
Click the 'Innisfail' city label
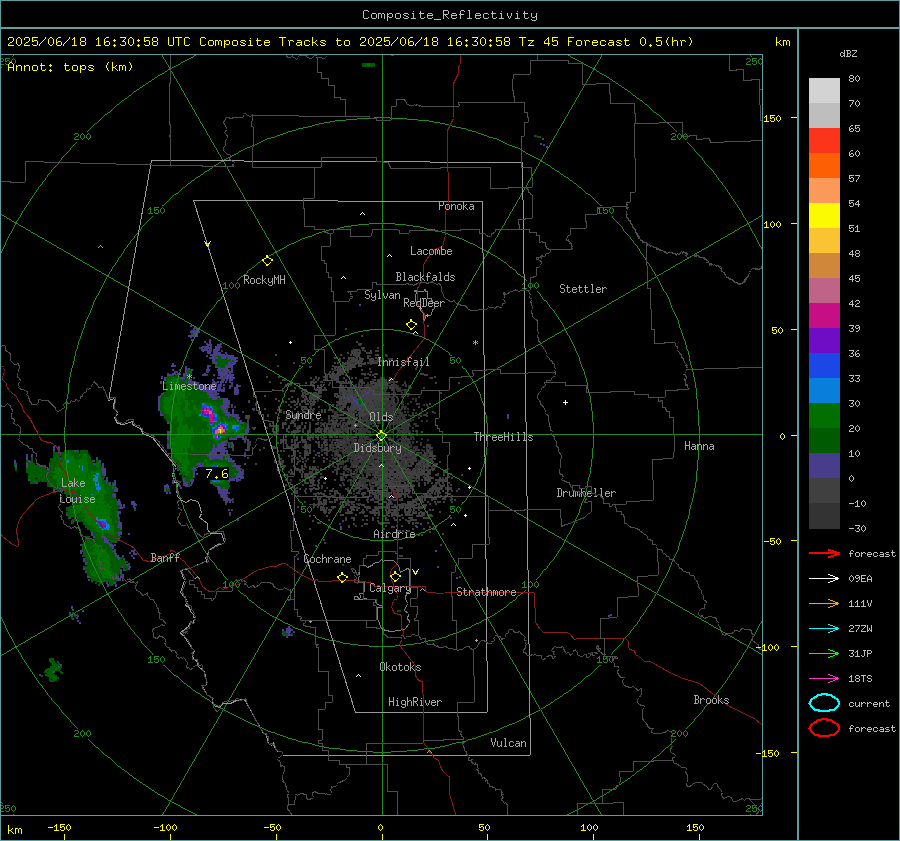point(403,362)
